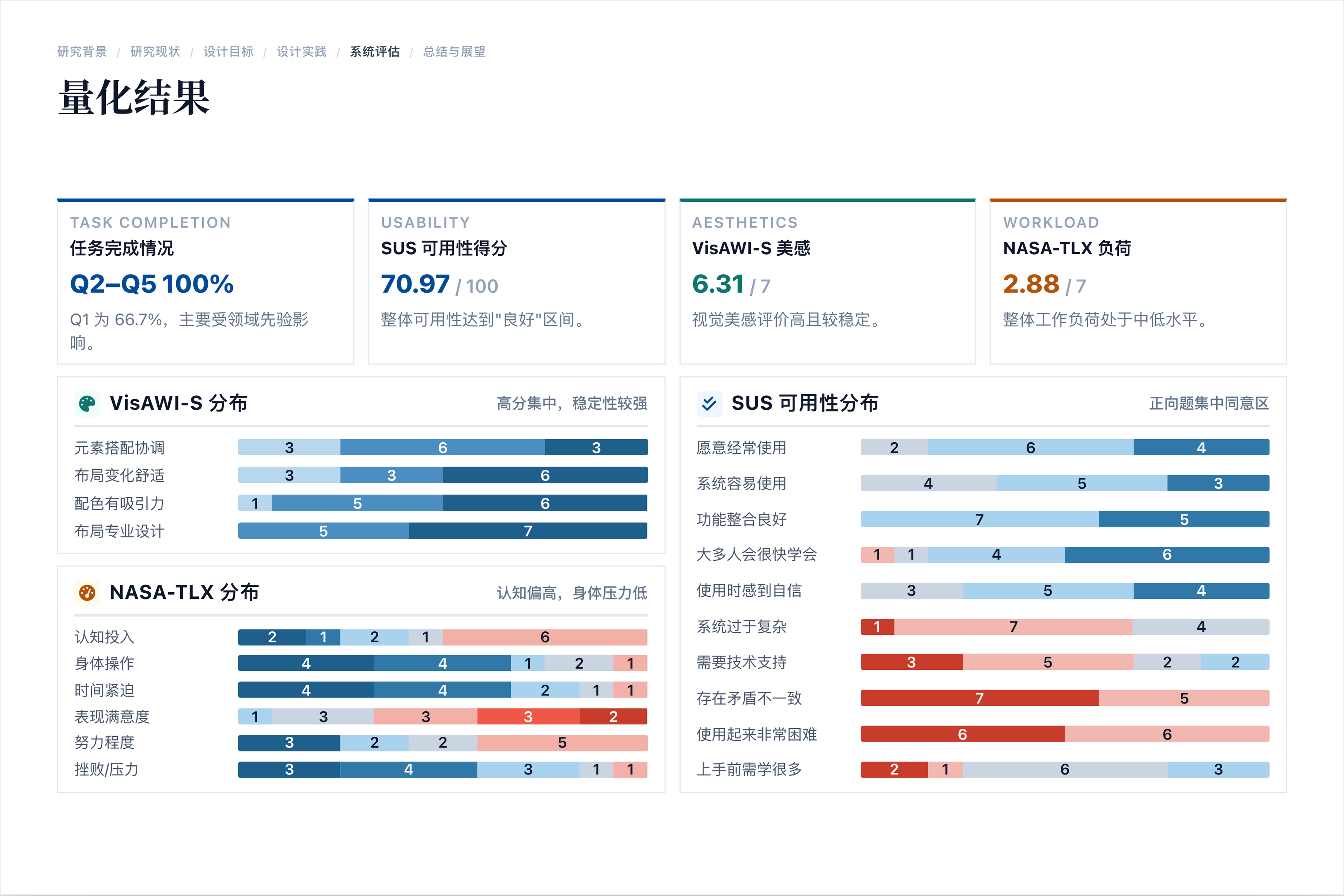The image size is (1344, 896).
Task: Click segment 3 in 系统容易使用 bar
Action: coord(1218,483)
